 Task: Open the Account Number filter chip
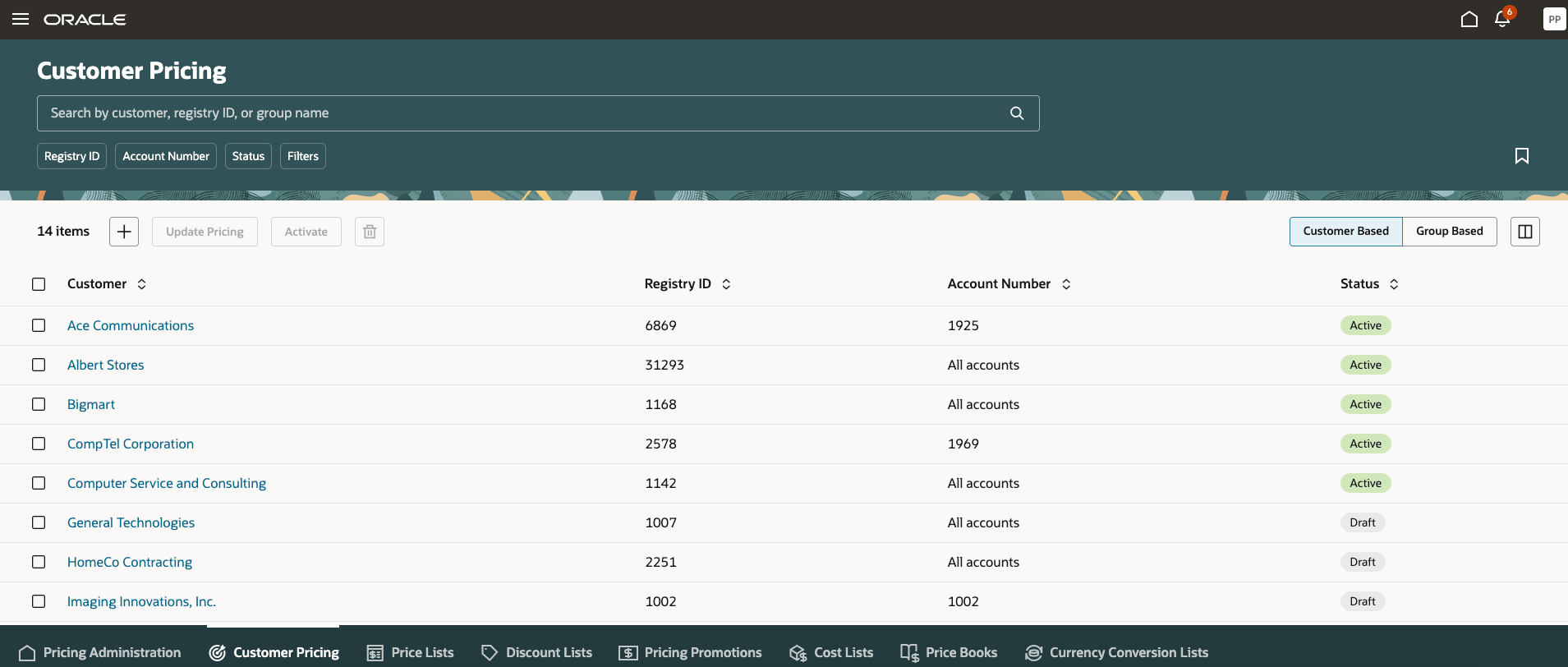(x=166, y=156)
